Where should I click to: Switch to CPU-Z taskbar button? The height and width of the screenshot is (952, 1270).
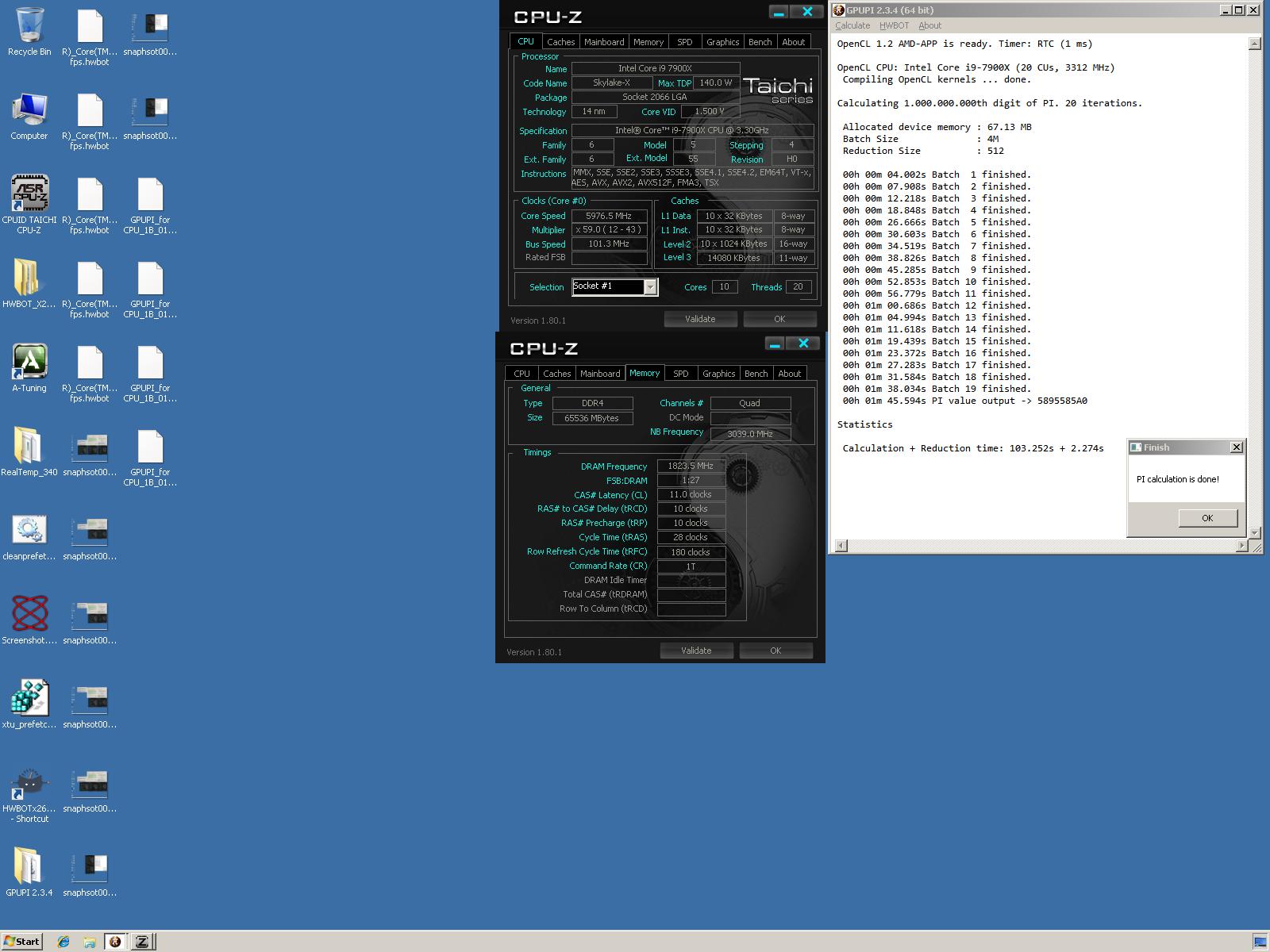(142, 942)
